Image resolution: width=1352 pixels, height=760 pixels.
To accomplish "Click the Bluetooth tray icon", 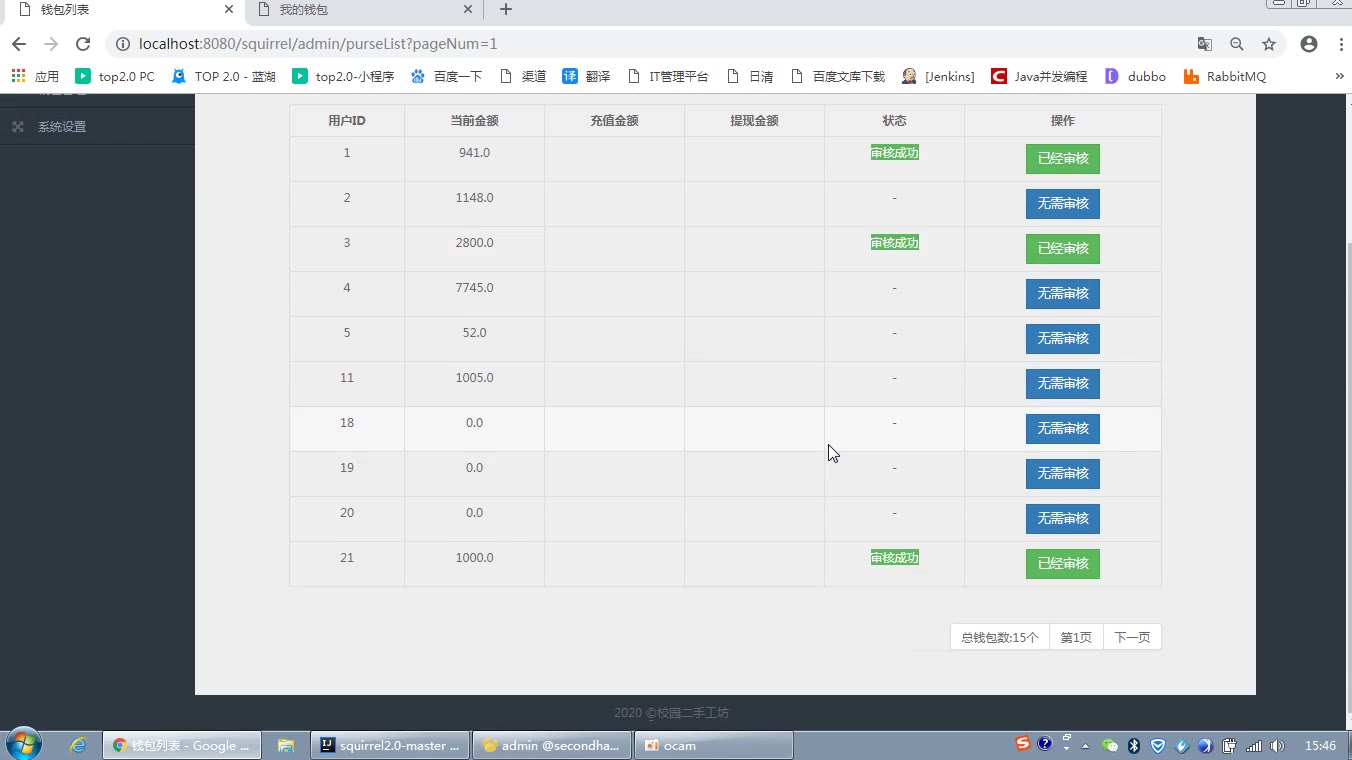I will coord(1134,745).
